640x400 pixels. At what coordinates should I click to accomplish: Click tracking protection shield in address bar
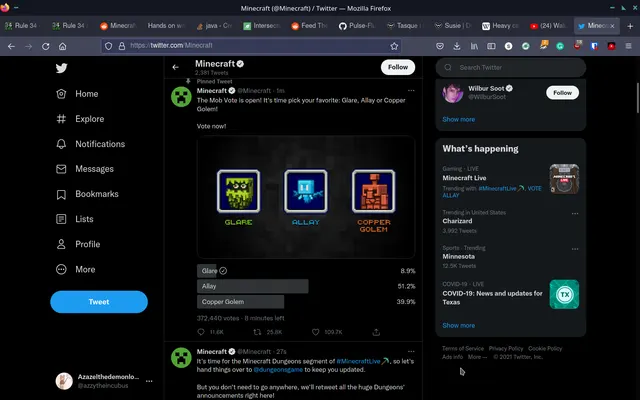click(108, 46)
